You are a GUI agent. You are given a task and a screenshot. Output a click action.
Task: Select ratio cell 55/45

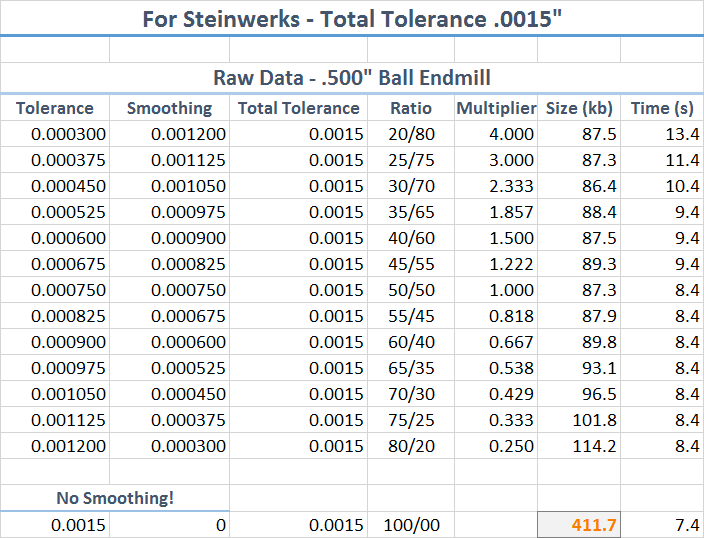point(411,316)
